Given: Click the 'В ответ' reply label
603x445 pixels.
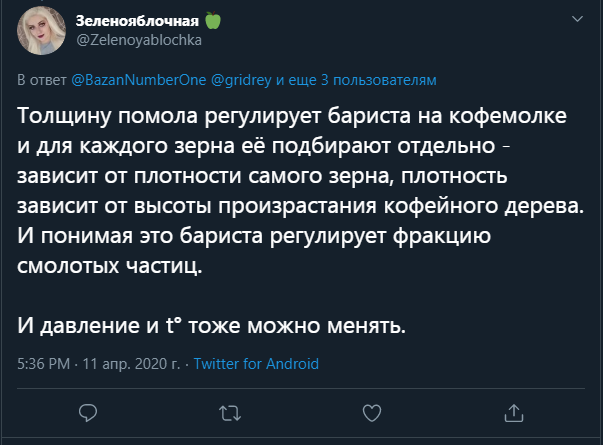Looking at the screenshot, I should [43, 78].
